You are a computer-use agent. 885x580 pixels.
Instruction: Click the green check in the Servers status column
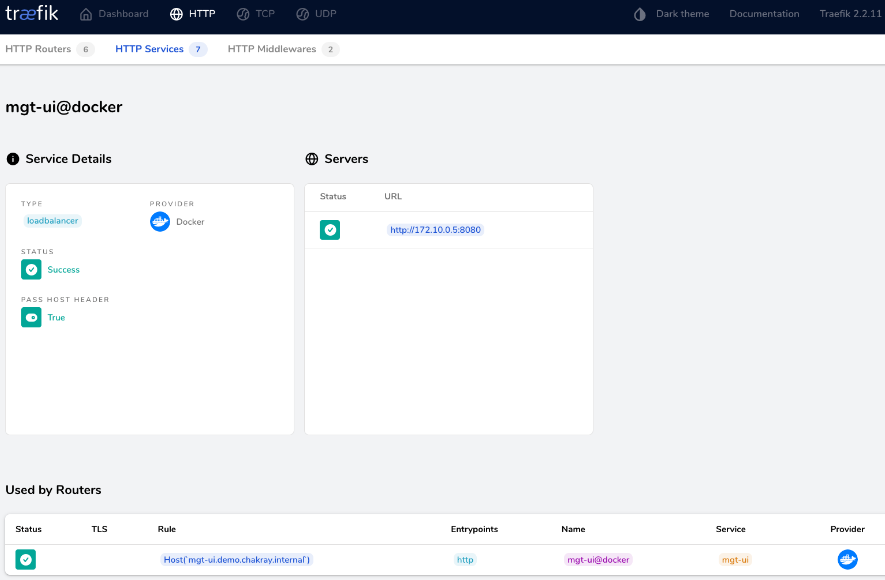(330, 230)
